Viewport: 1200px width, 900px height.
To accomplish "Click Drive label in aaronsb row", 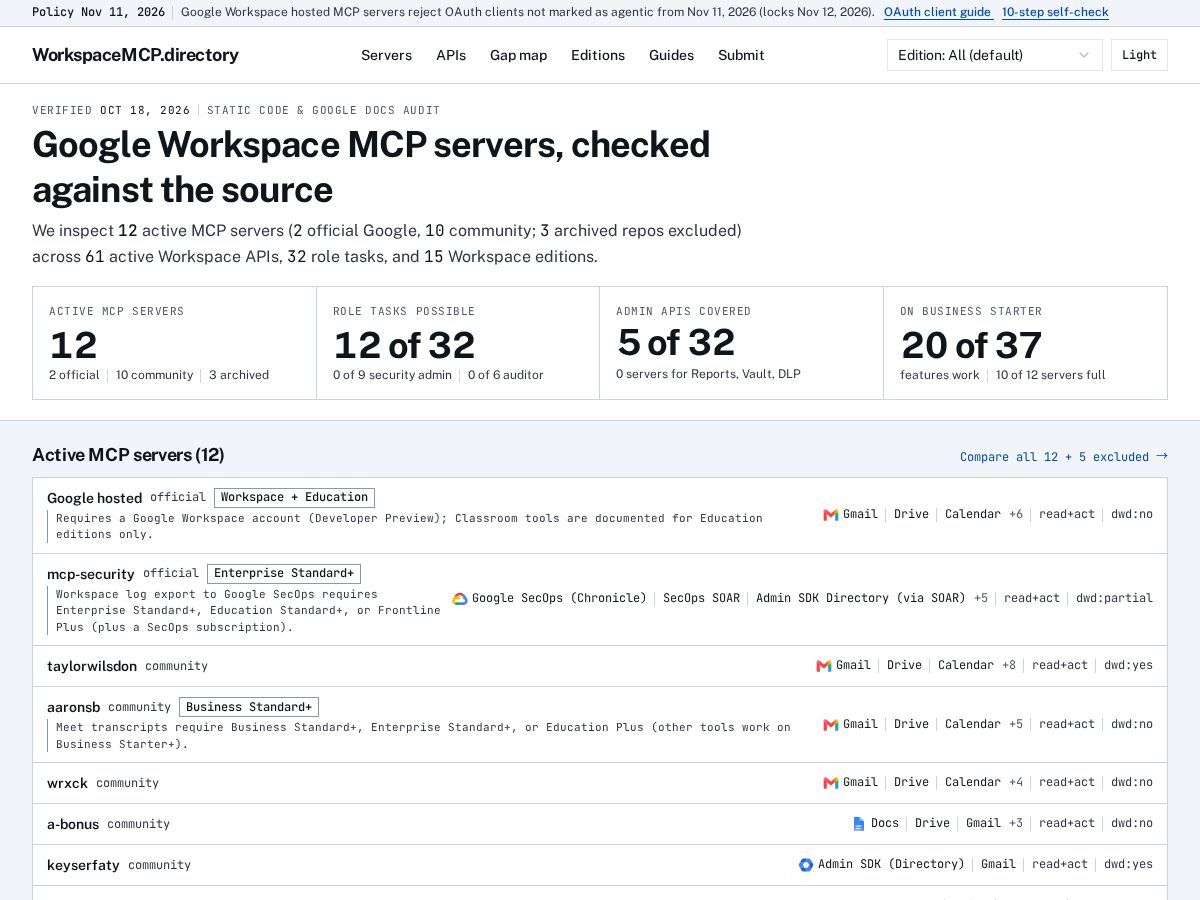I will [x=911, y=724].
